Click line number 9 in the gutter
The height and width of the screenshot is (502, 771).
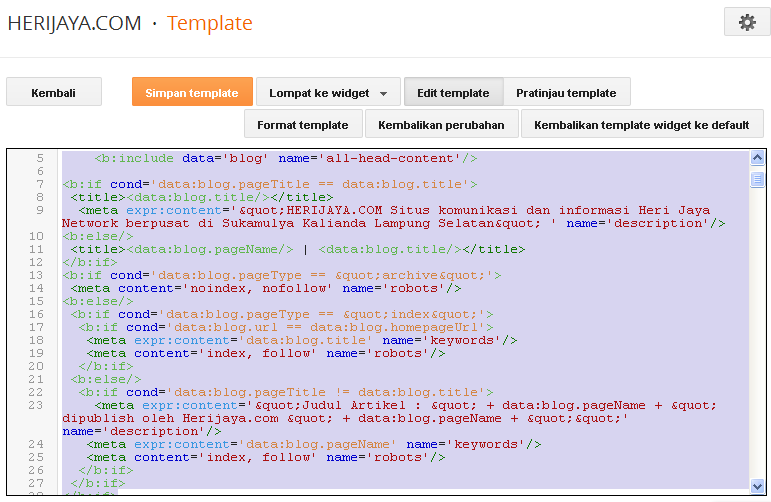coord(39,210)
